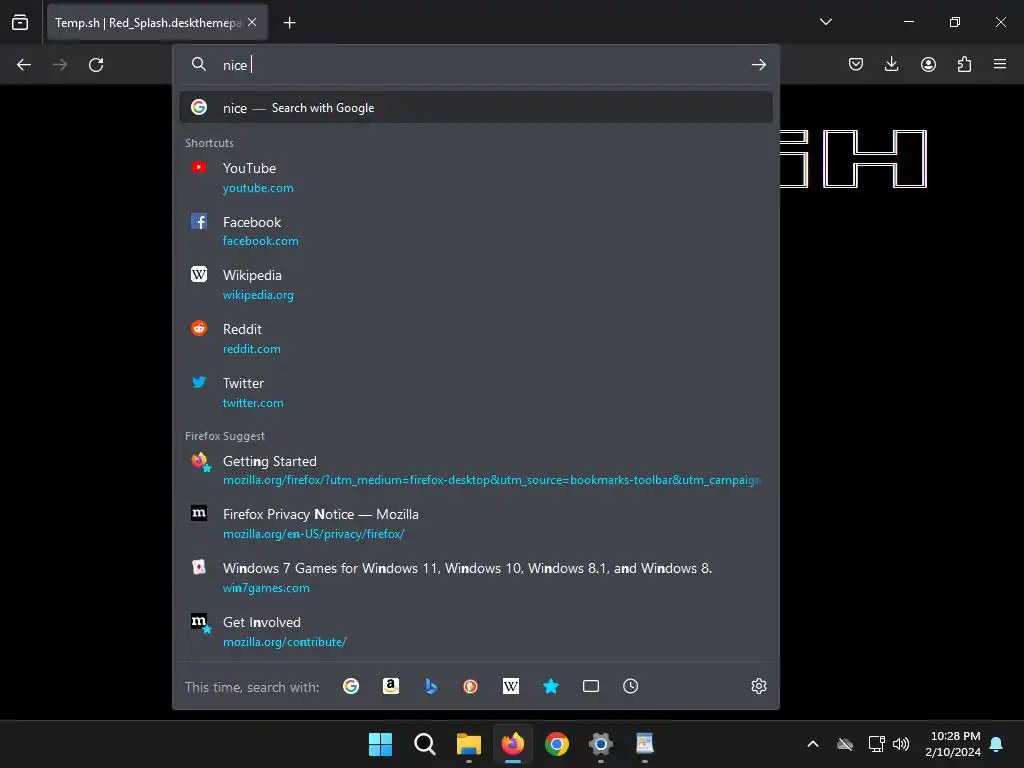Go forward one page
The width and height of the screenshot is (1024, 768).
60,65
